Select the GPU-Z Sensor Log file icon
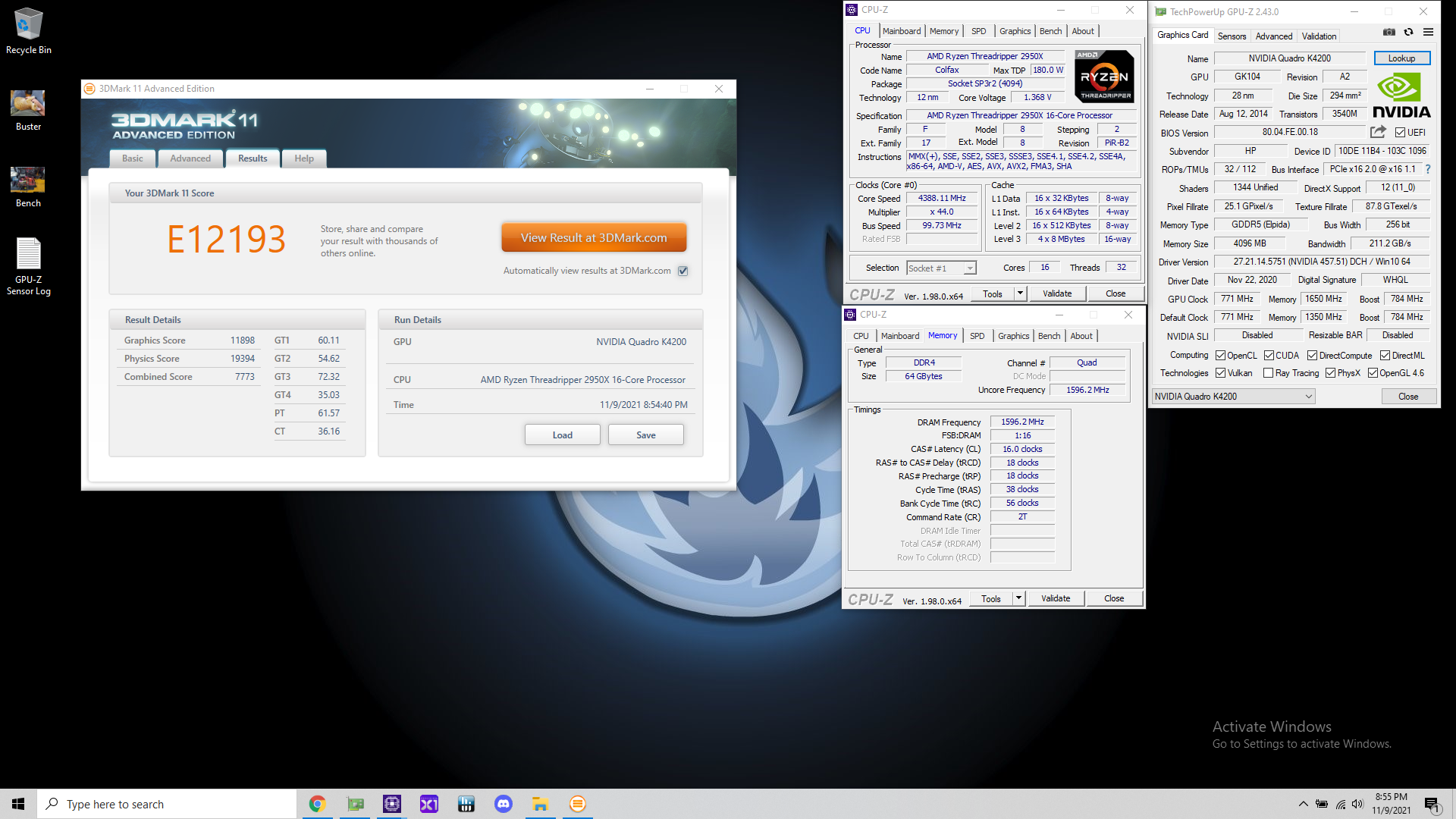Screen dimensions: 1456x819 [x=29, y=266]
